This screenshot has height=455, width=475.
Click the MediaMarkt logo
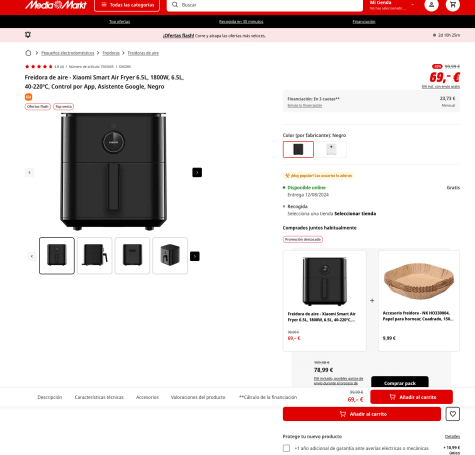coord(56,5)
